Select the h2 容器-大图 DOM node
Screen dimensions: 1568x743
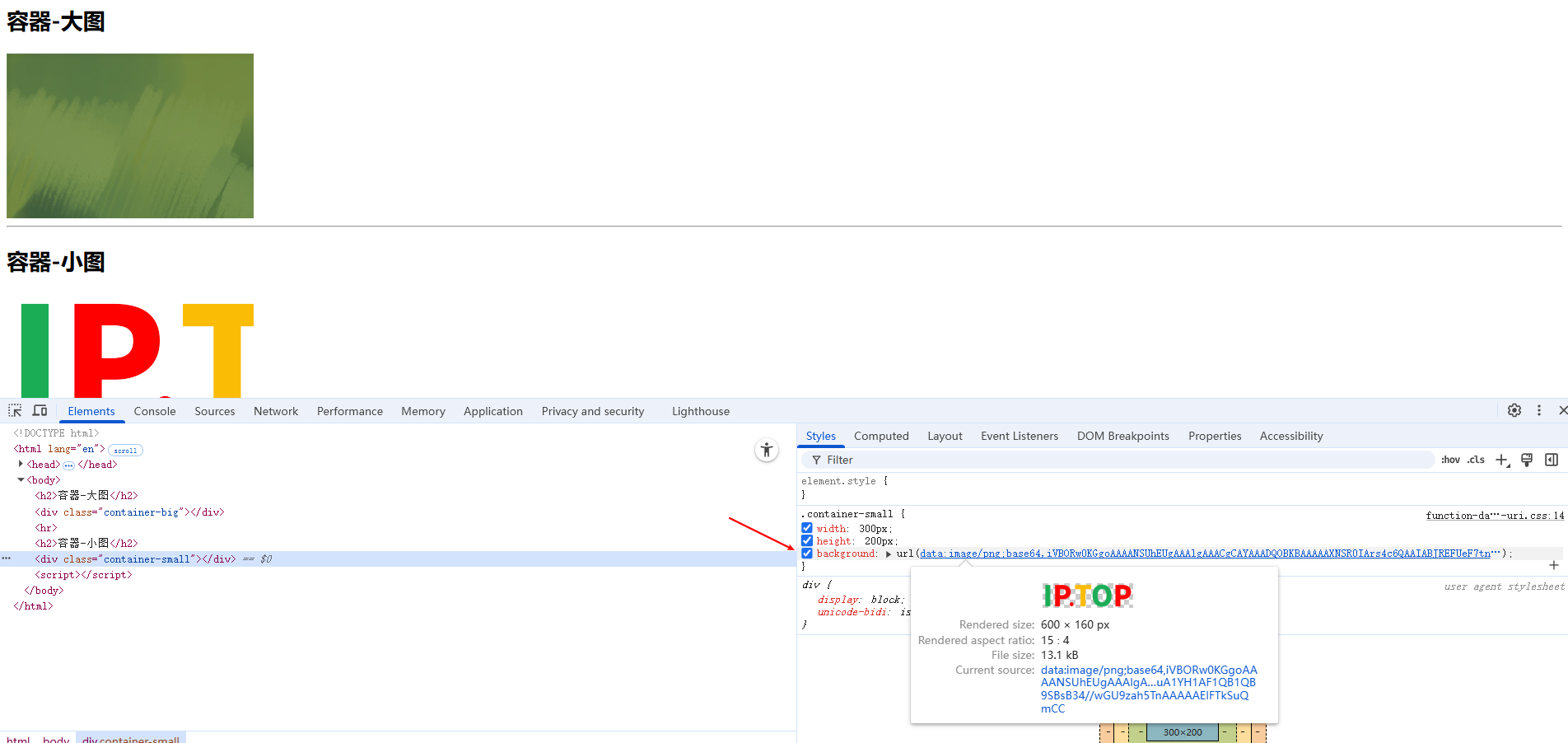coord(86,496)
